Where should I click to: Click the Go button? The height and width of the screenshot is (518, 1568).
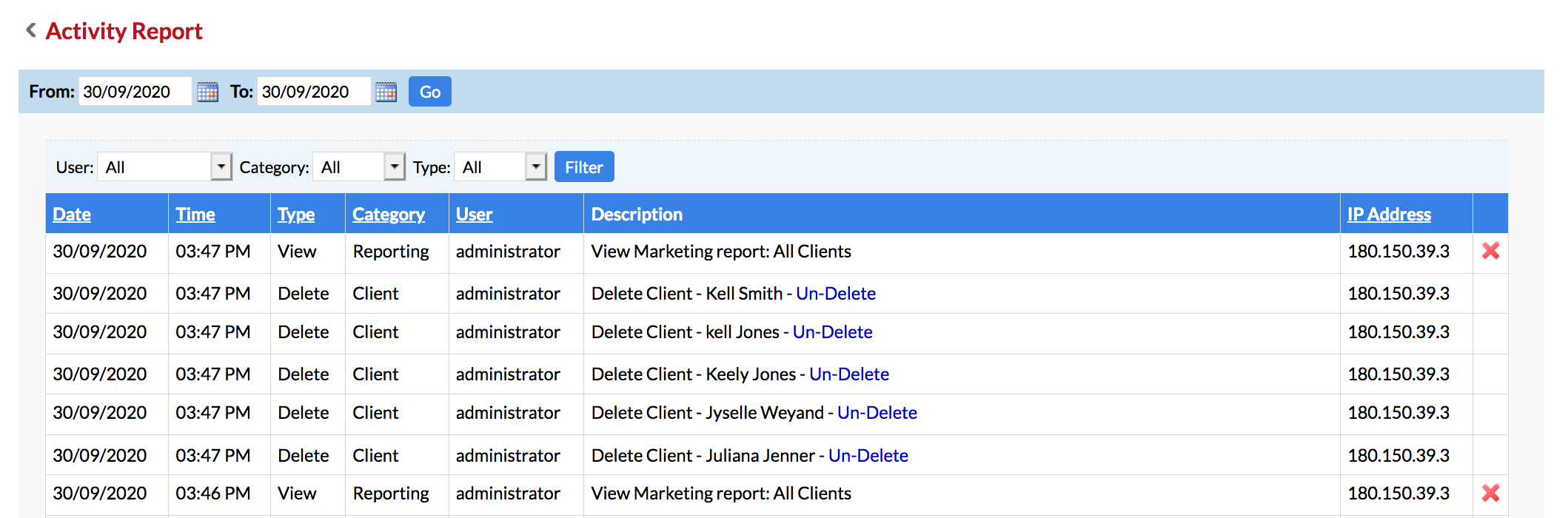click(x=430, y=92)
